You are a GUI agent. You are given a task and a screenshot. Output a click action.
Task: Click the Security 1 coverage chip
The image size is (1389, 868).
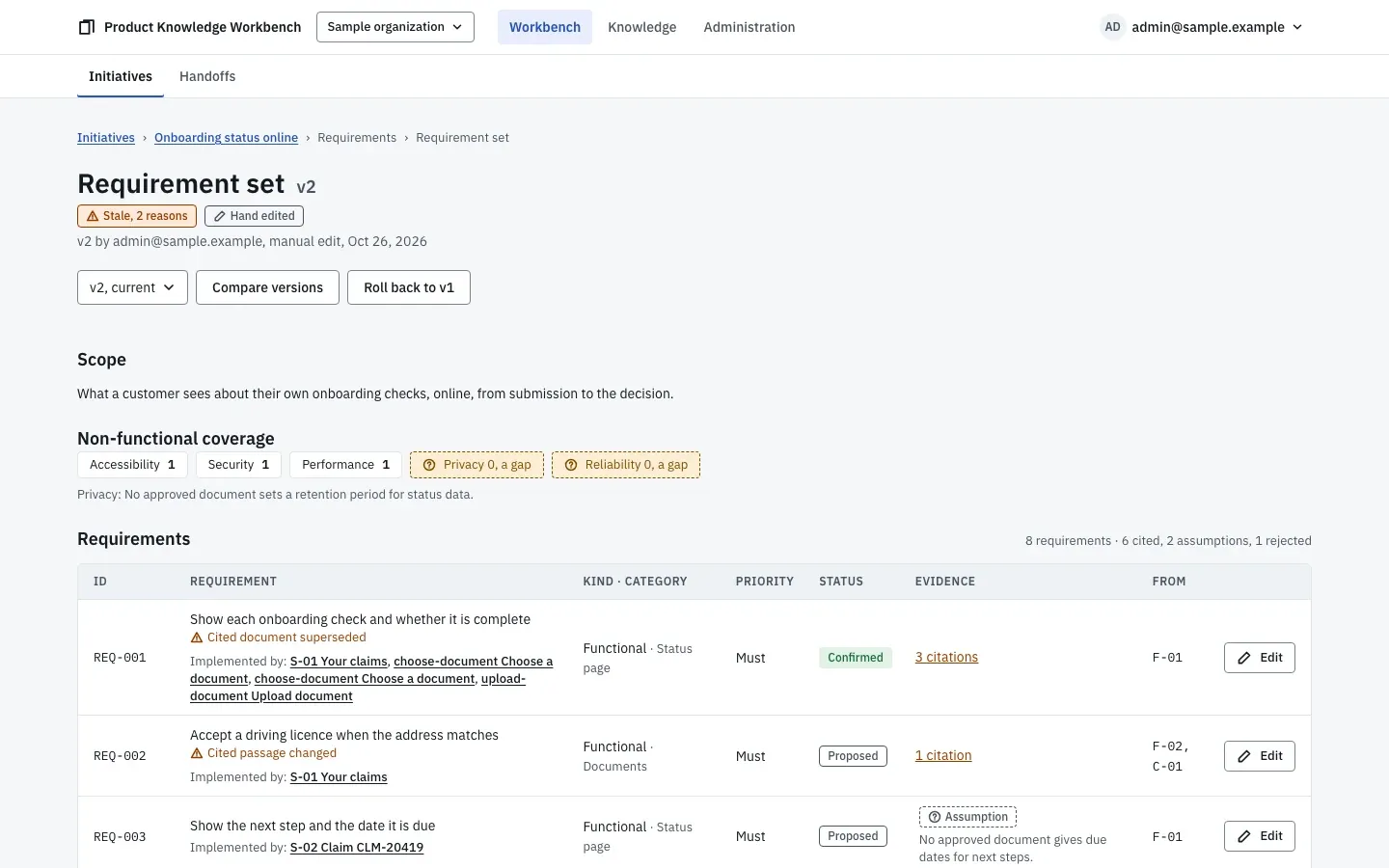click(x=239, y=465)
